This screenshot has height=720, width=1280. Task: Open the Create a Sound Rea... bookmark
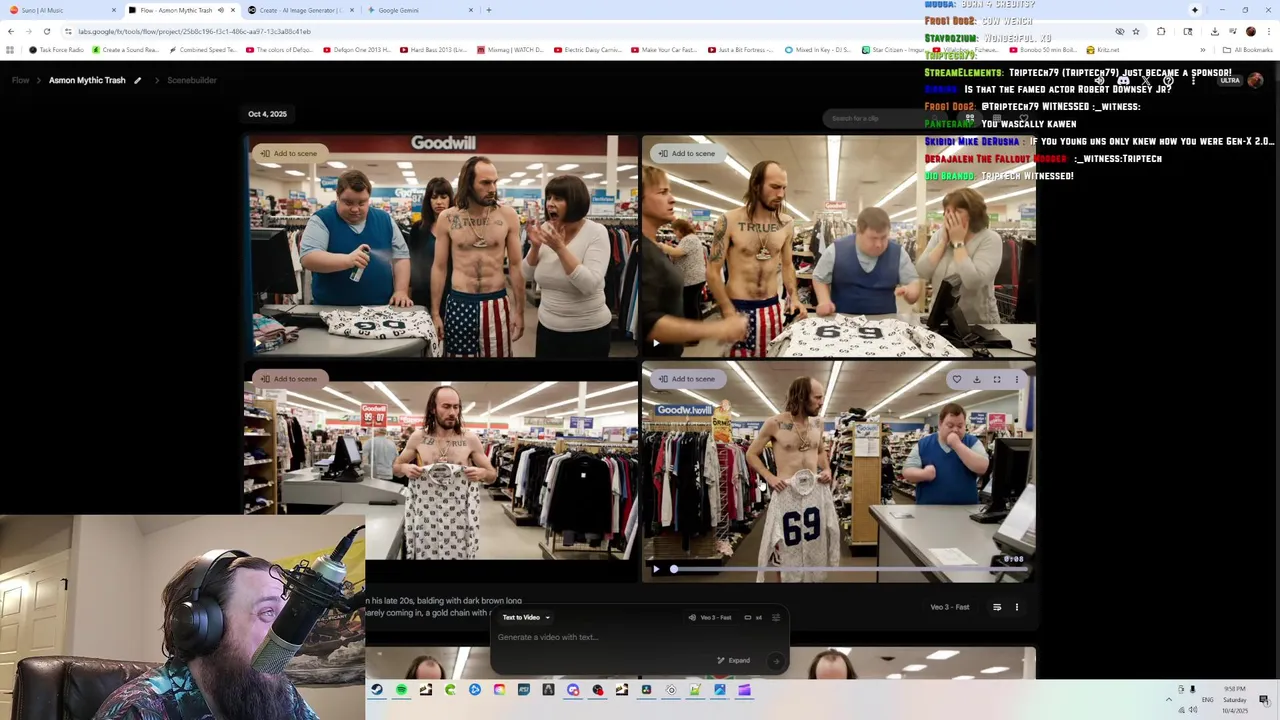pos(125,50)
